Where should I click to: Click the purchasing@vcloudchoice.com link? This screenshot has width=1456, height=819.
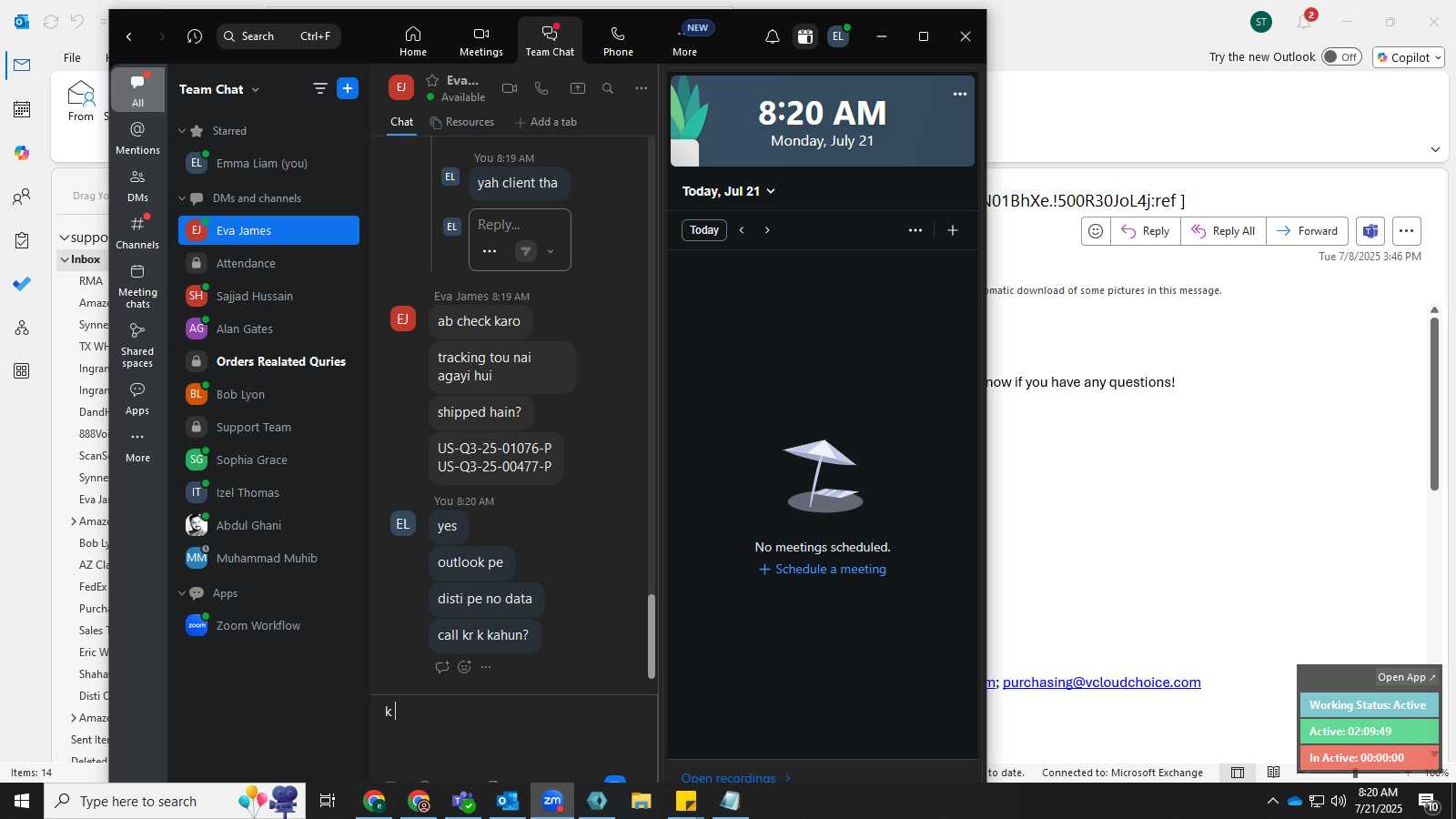(x=1101, y=682)
